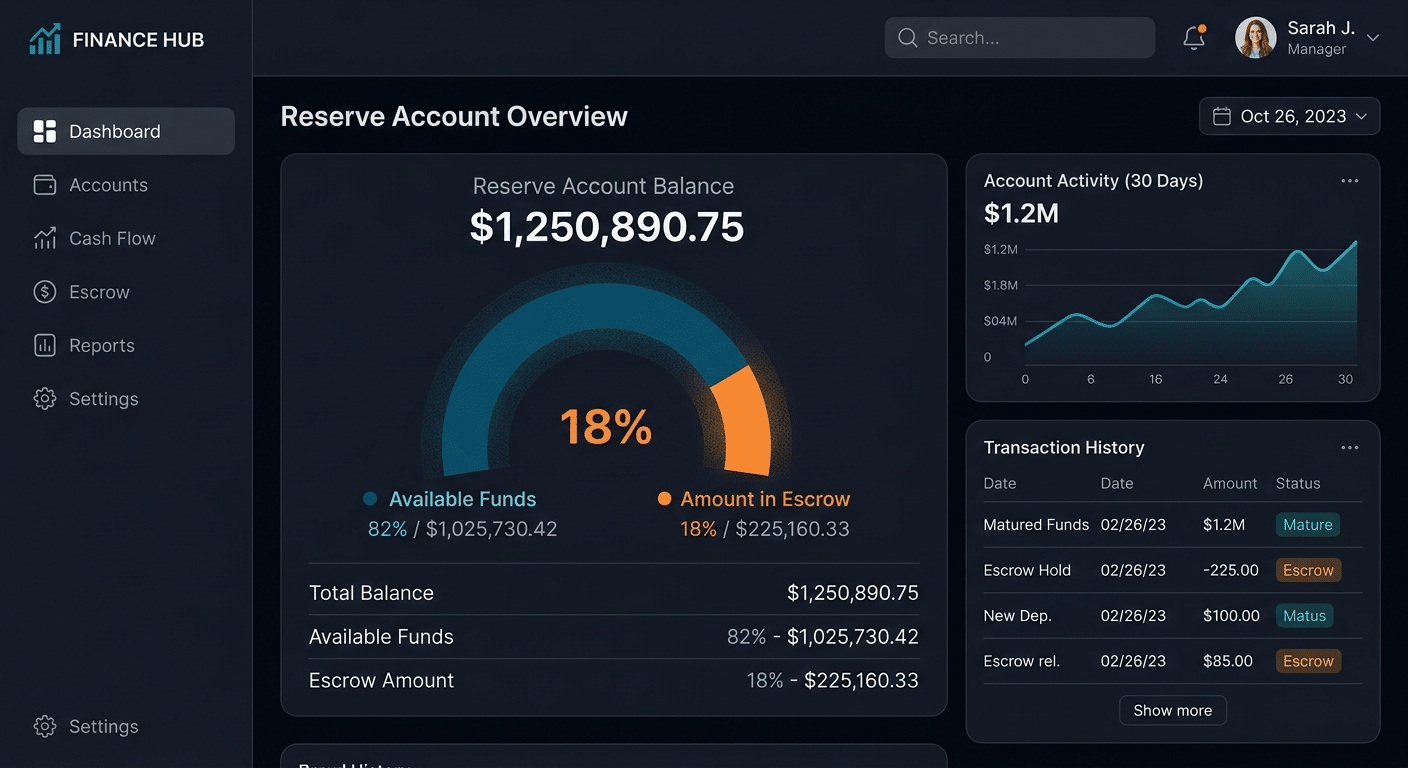Click the Amount in Escrow legend label

[x=765, y=499]
